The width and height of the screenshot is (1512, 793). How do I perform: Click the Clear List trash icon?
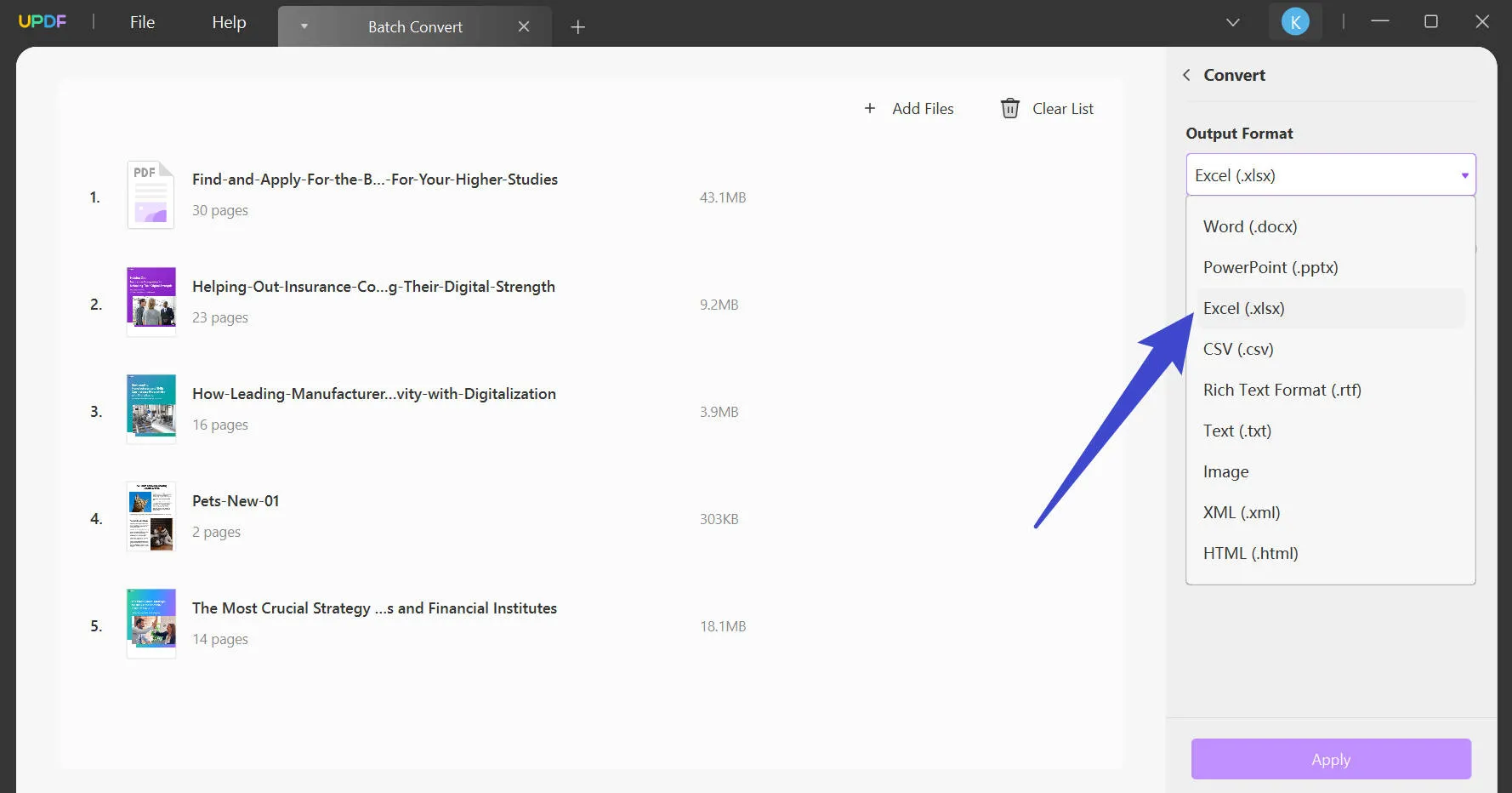coord(1009,108)
